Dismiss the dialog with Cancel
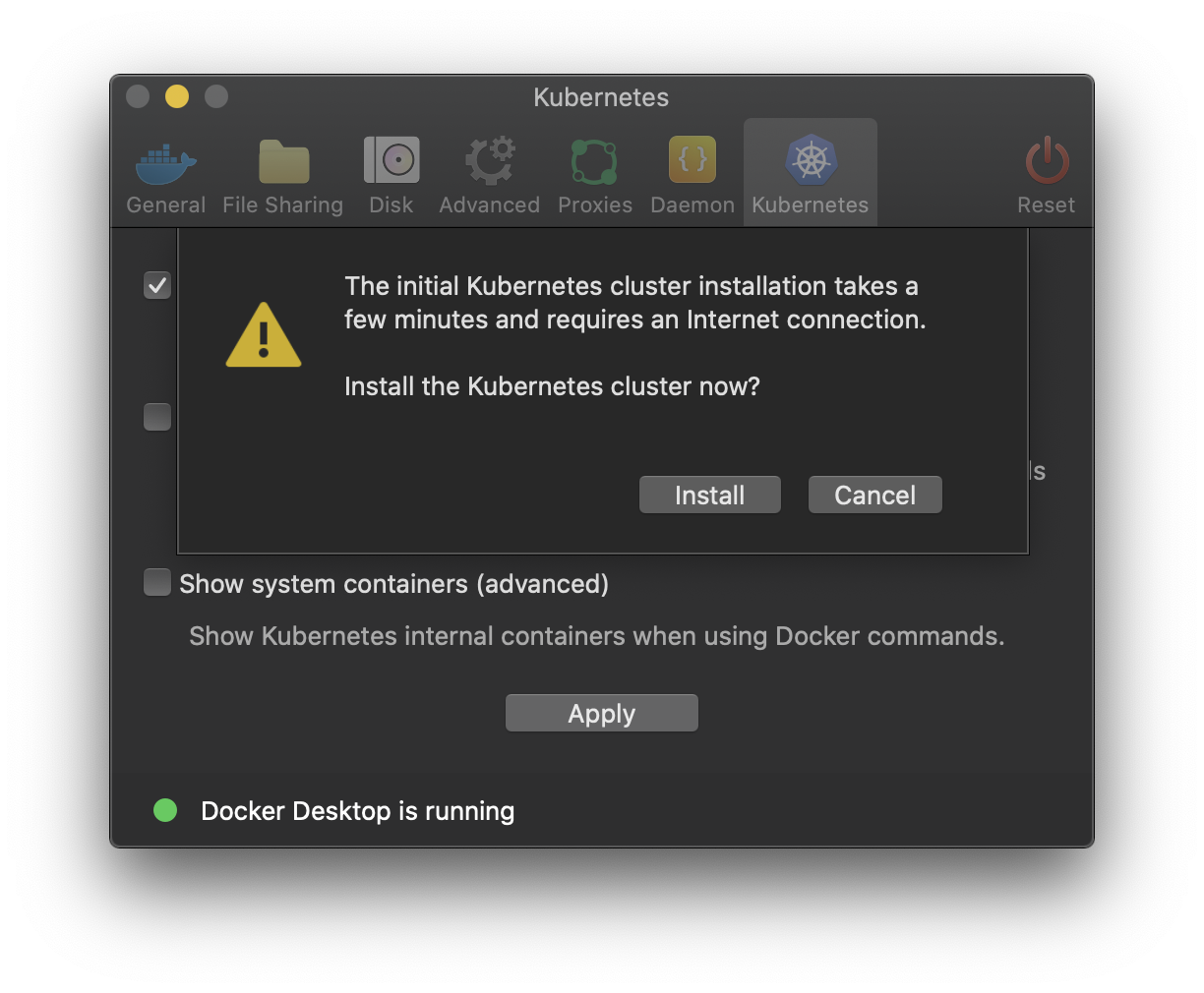The width and height of the screenshot is (1204, 993). pyautogui.click(x=875, y=495)
